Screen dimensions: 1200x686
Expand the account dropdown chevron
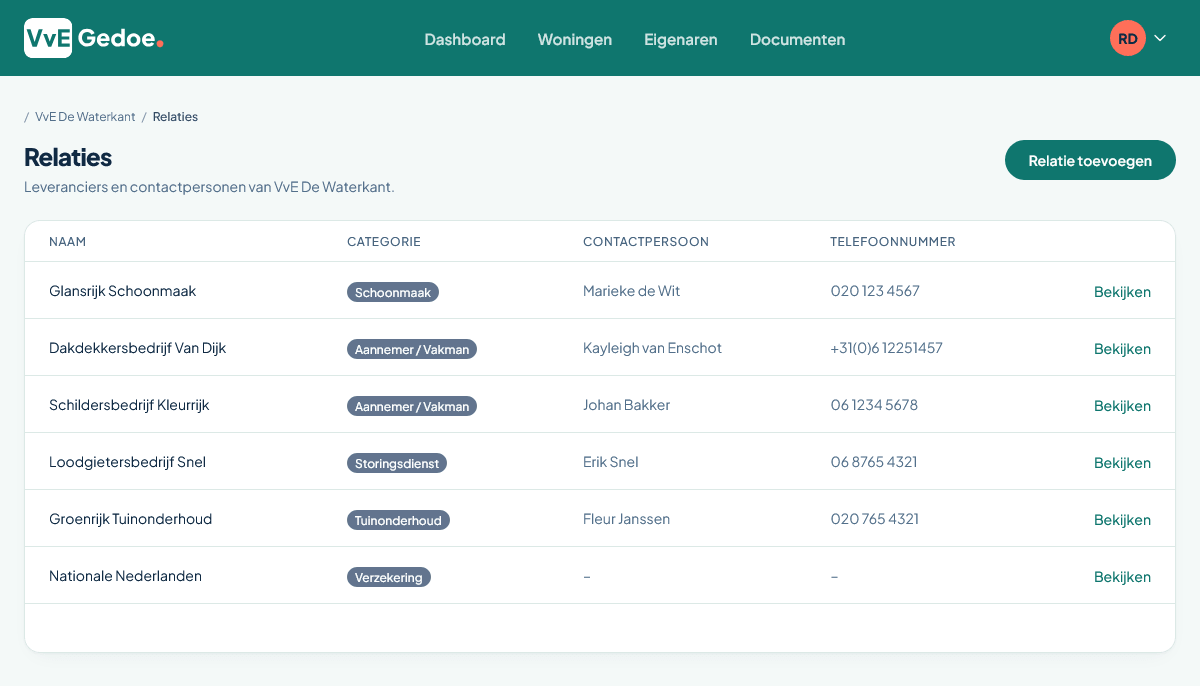point(1160,39)
